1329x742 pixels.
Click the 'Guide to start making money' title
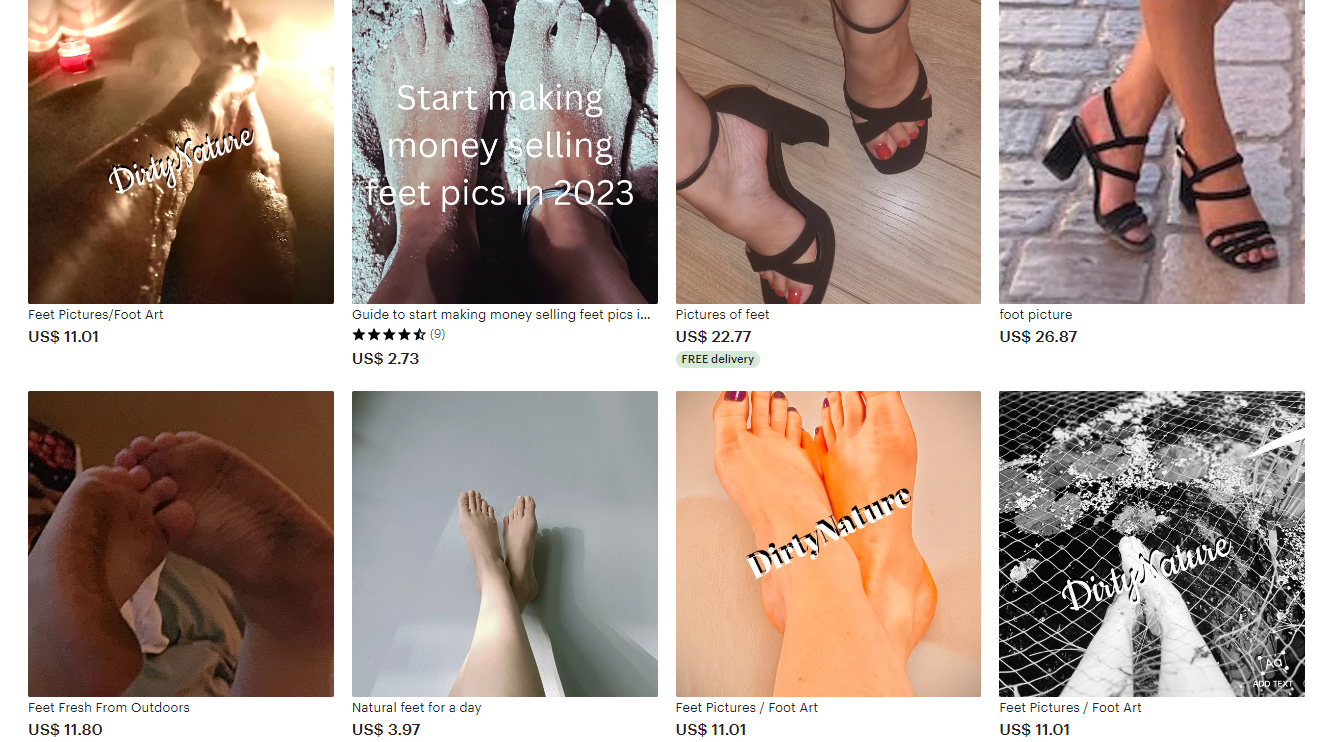pos(501,315)
